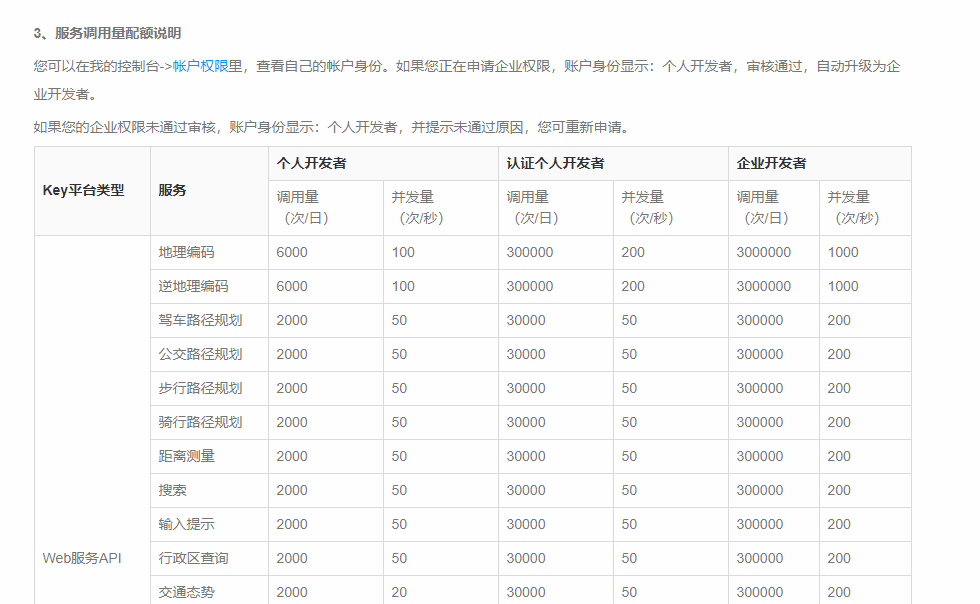Viewport: 980px width, 604px height.
Task: Select the 企业开发者 header cell
Action: (x=771, y=163)
